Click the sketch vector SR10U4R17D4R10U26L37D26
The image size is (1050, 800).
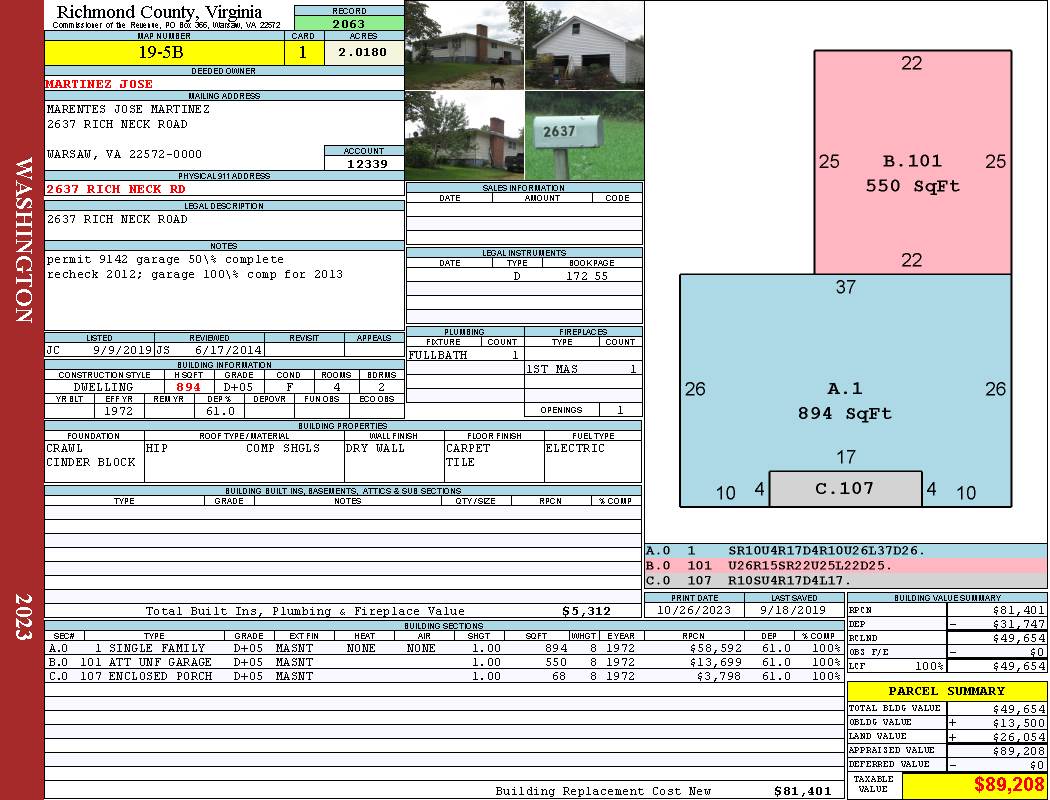(x=826, y=551)
